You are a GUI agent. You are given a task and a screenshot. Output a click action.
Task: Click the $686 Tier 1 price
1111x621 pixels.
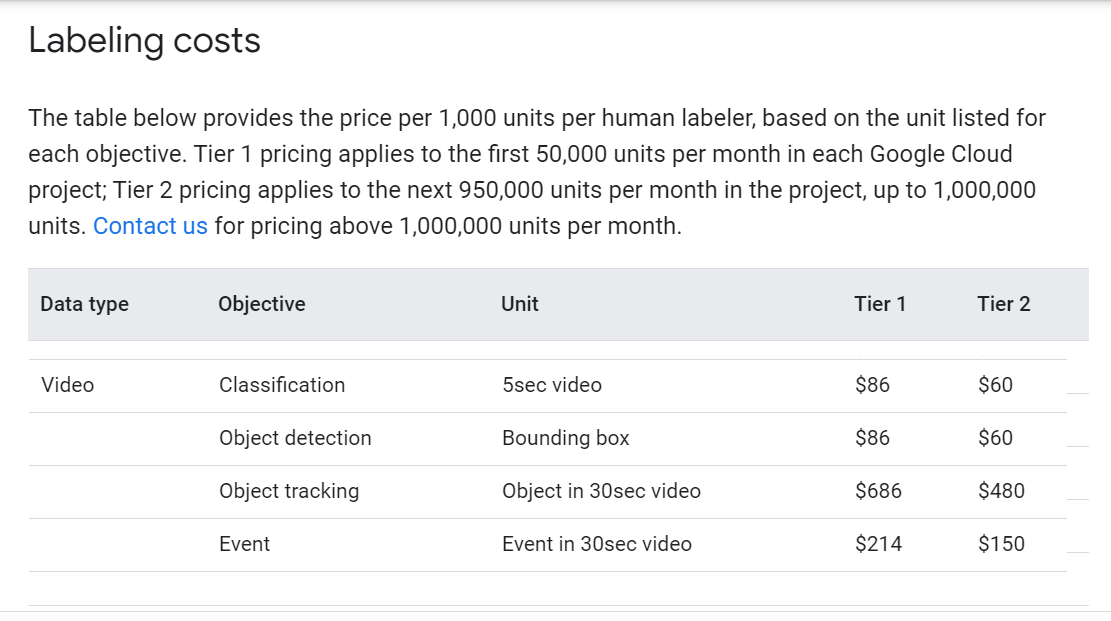[878, 491]
